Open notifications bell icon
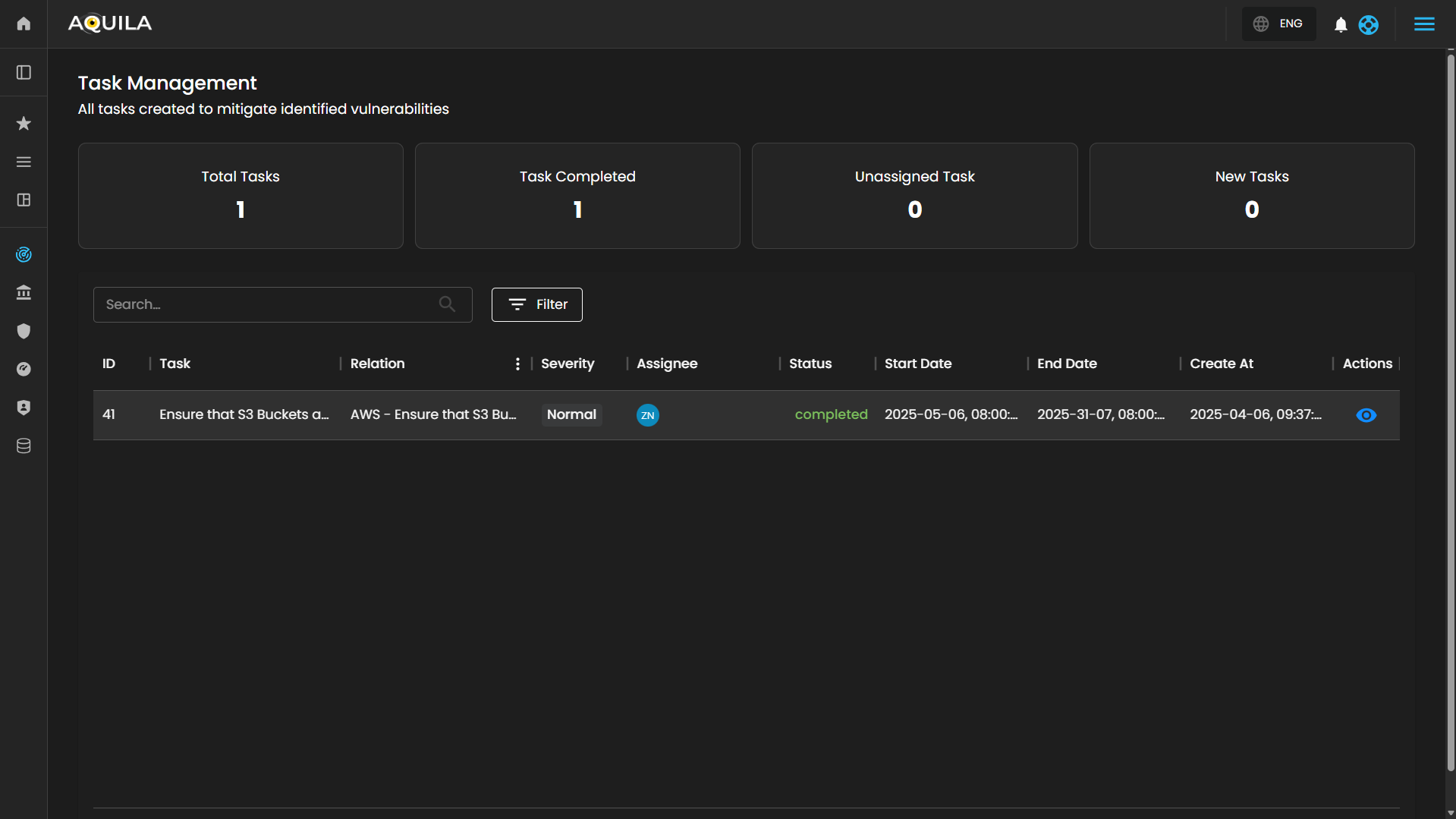This screenshot has height=819, width=1456. click(x=1341, y=25)
